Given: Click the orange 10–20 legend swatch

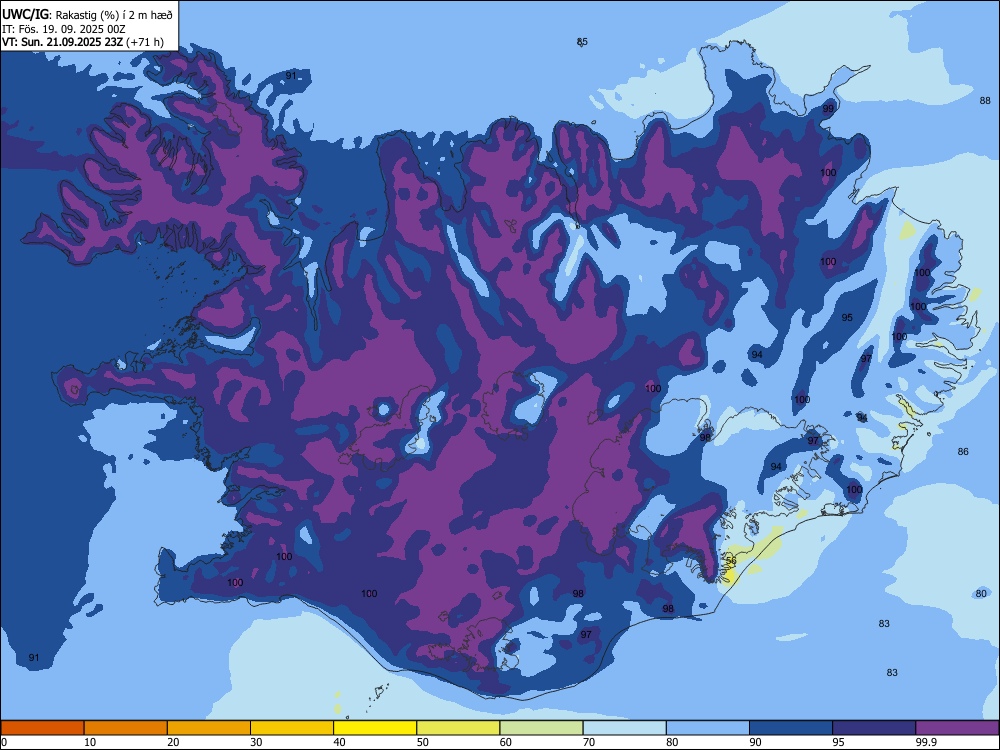Looking at the screenshot, I should (x=126, y=728).
